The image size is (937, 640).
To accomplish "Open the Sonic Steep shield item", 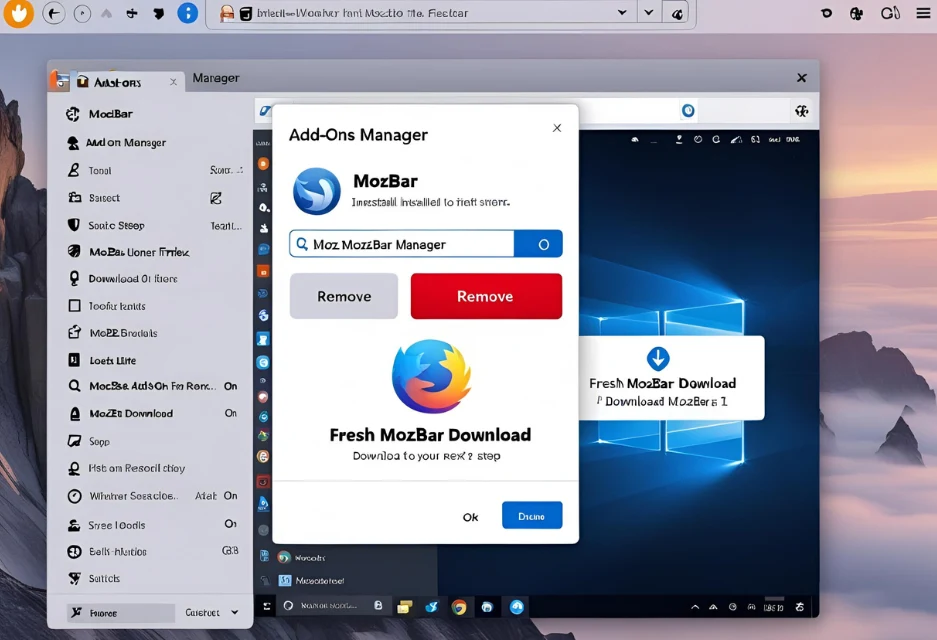I will click(x=116, y=225).
